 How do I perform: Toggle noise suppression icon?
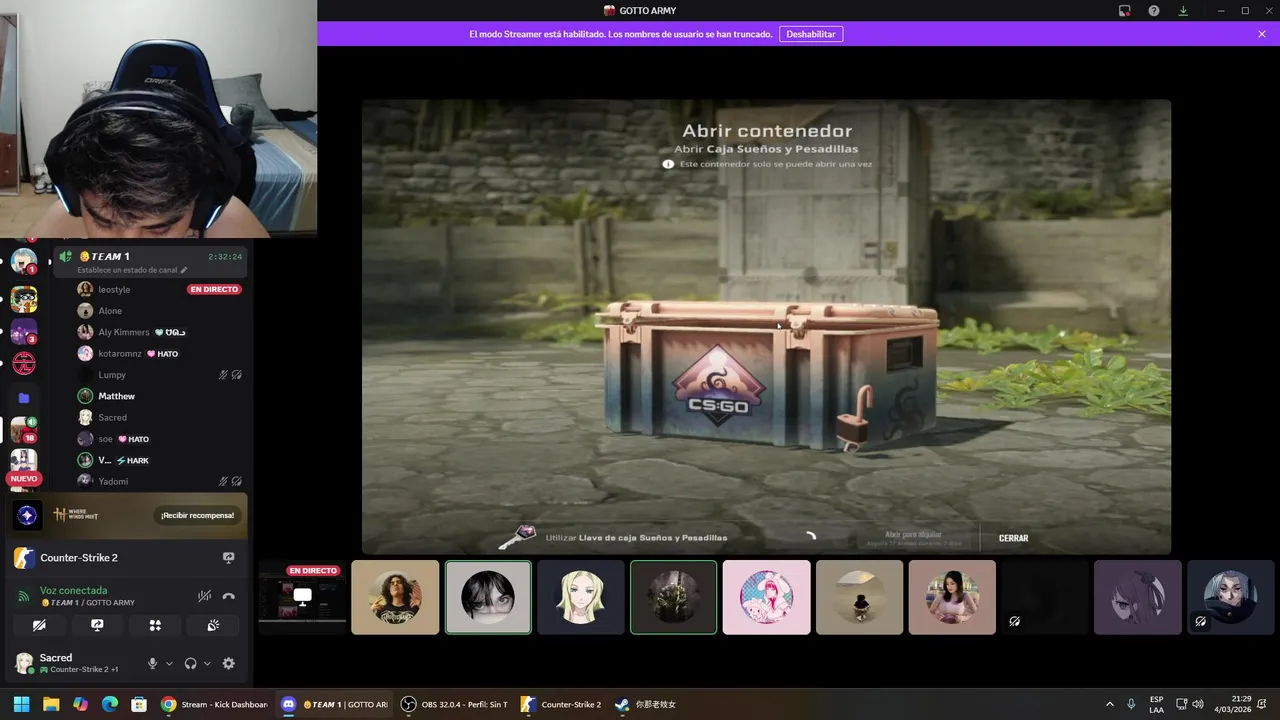[x=204, y=596]
